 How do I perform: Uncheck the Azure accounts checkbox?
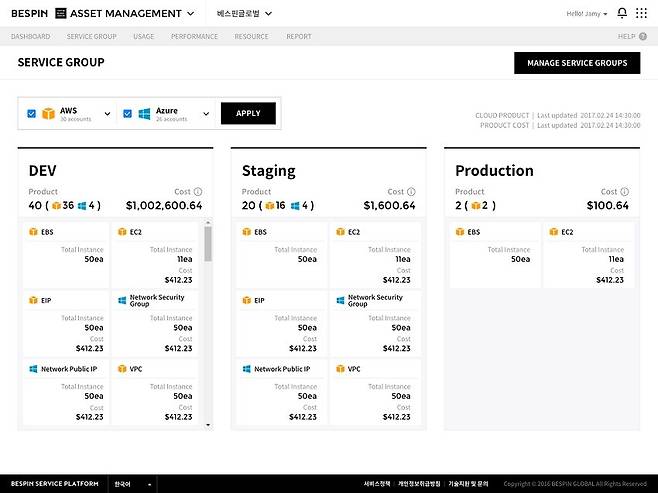127,113
